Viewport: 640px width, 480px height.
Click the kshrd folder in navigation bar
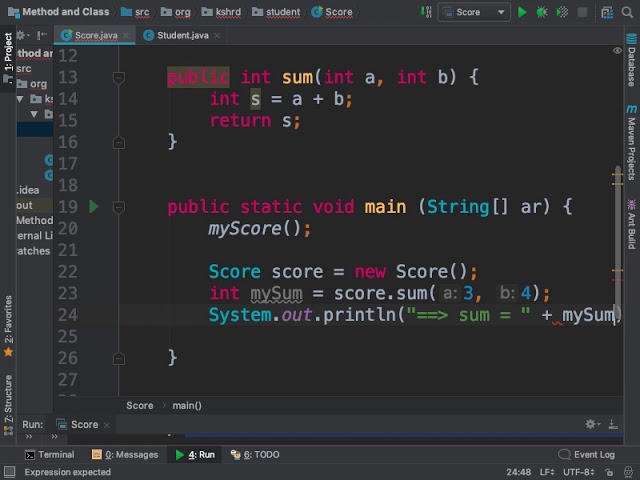[x=221, y=12]
